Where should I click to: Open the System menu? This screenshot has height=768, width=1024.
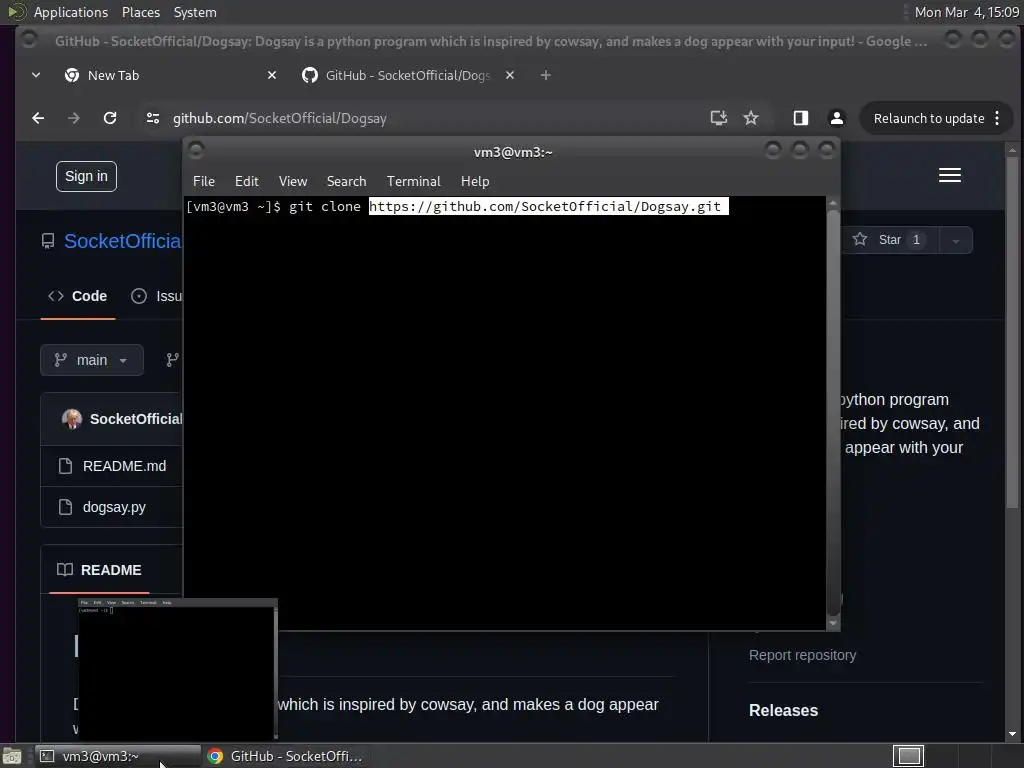click(195, 12)
